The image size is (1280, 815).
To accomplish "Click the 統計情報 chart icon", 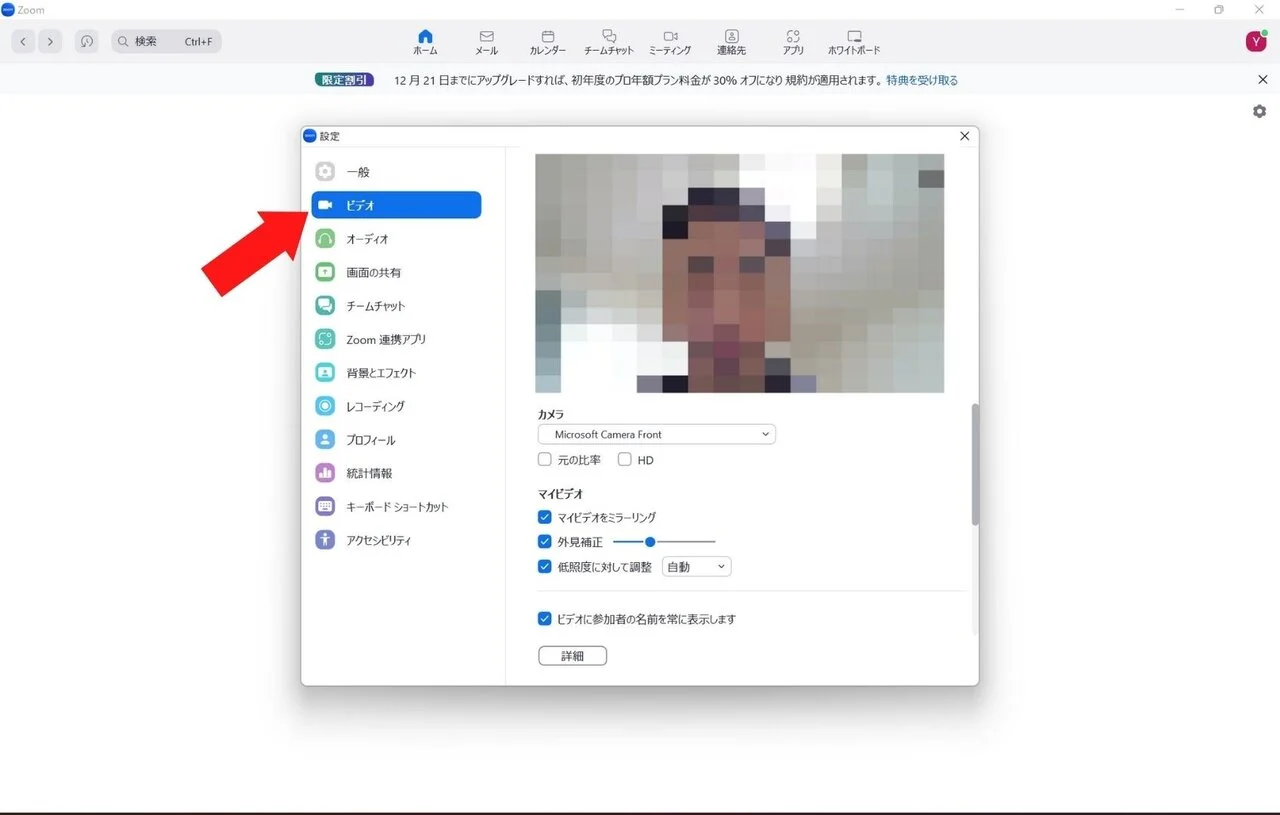I will point(325,473).
